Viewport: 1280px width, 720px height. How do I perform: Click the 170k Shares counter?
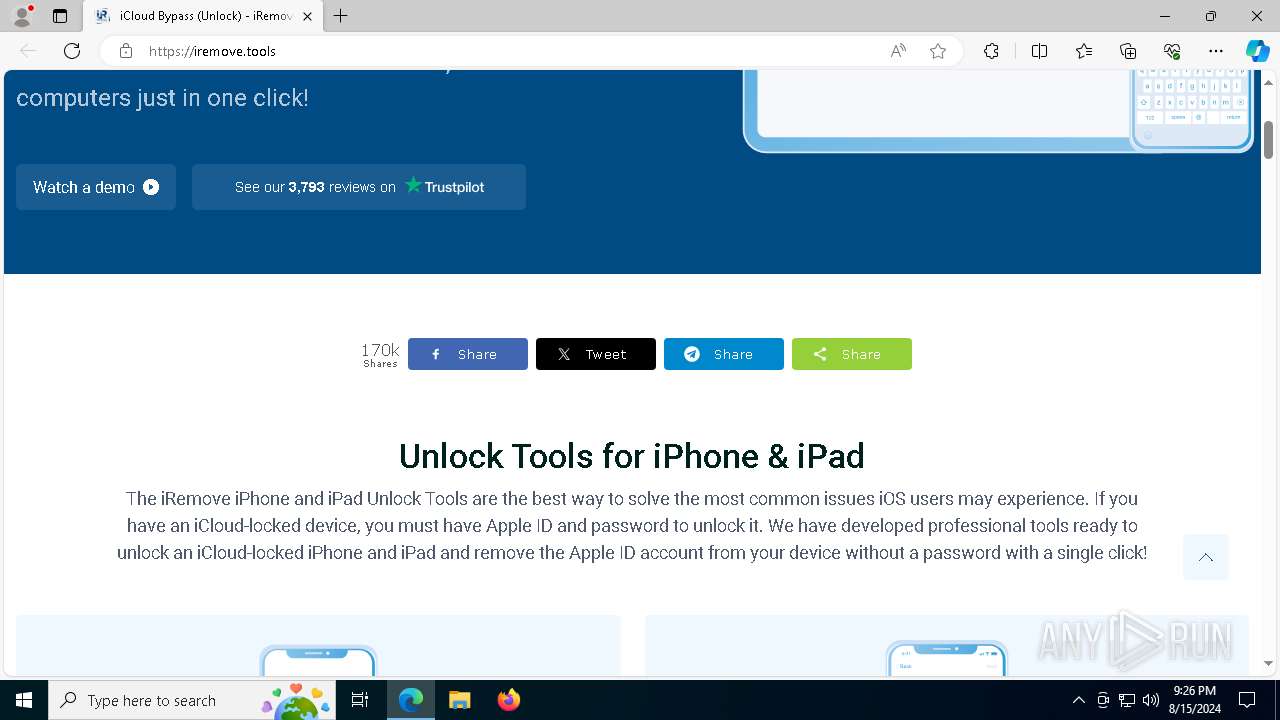[x=380, y=354]
